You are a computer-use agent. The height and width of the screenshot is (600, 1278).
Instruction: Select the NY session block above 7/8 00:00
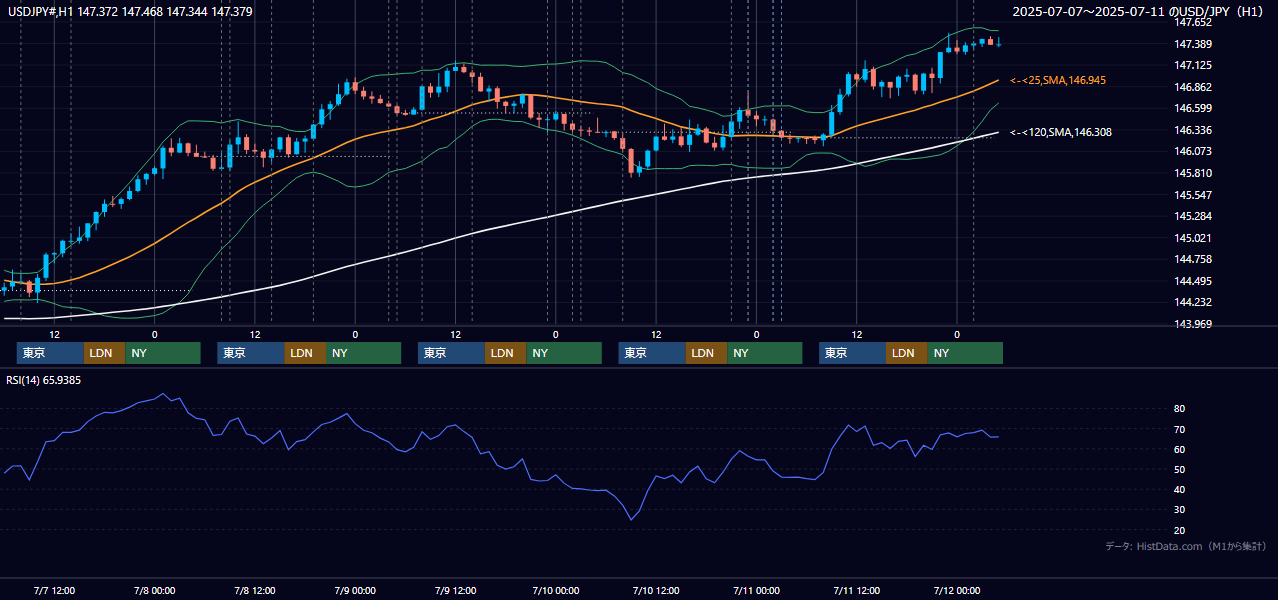pyautogui.click(x=163, y=353)
